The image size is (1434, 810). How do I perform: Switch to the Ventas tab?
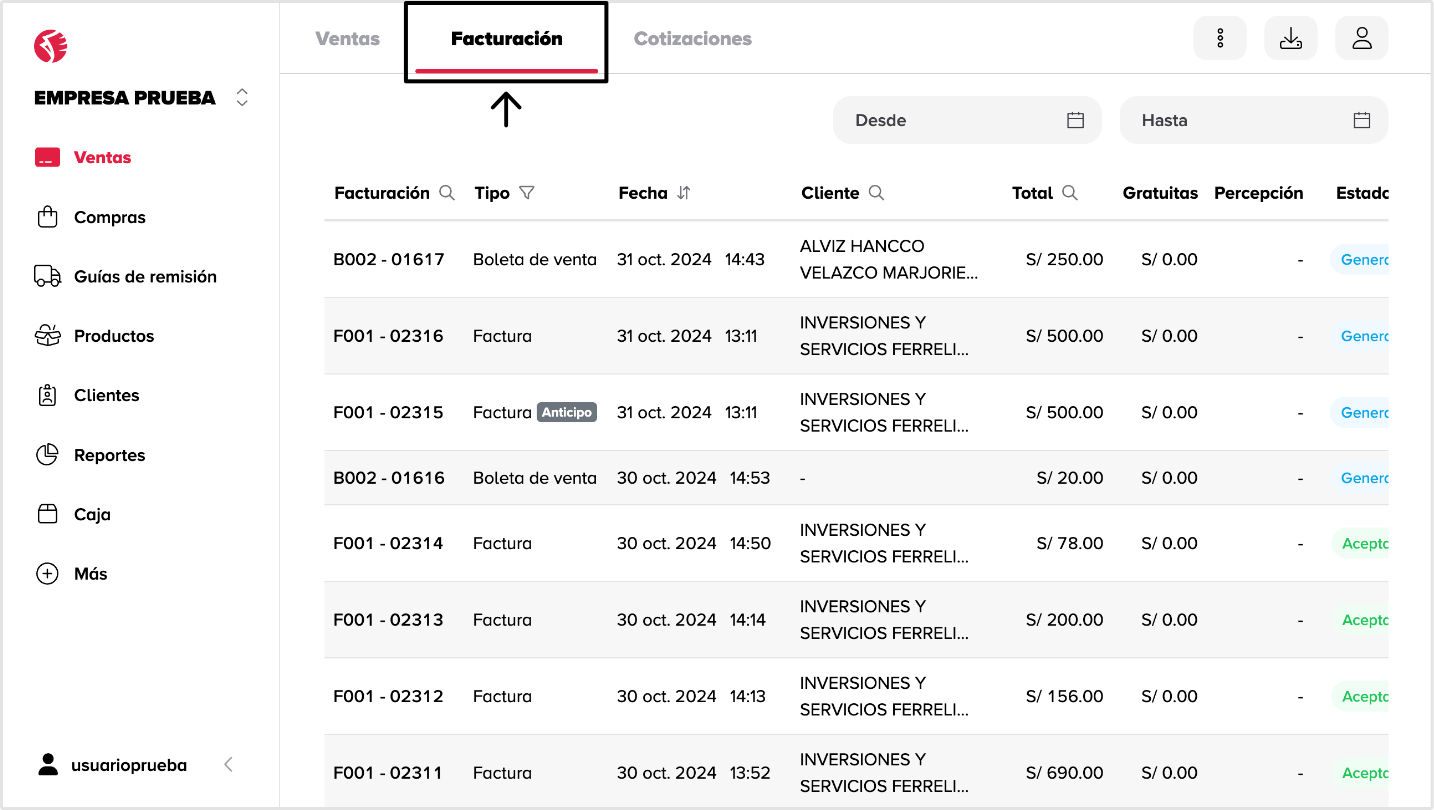[x=347, y=39]
